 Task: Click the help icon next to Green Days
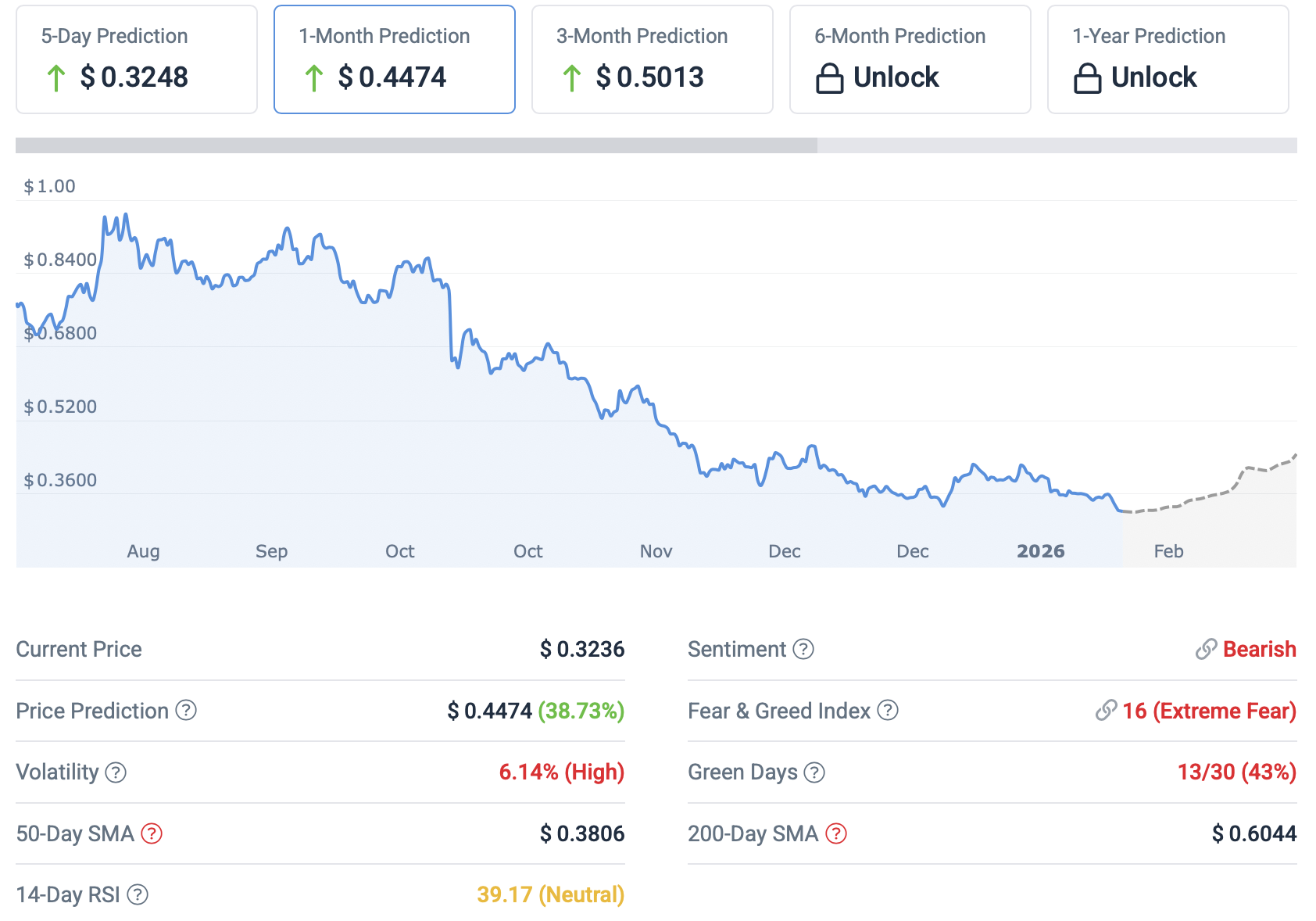[x=814, y=772]
